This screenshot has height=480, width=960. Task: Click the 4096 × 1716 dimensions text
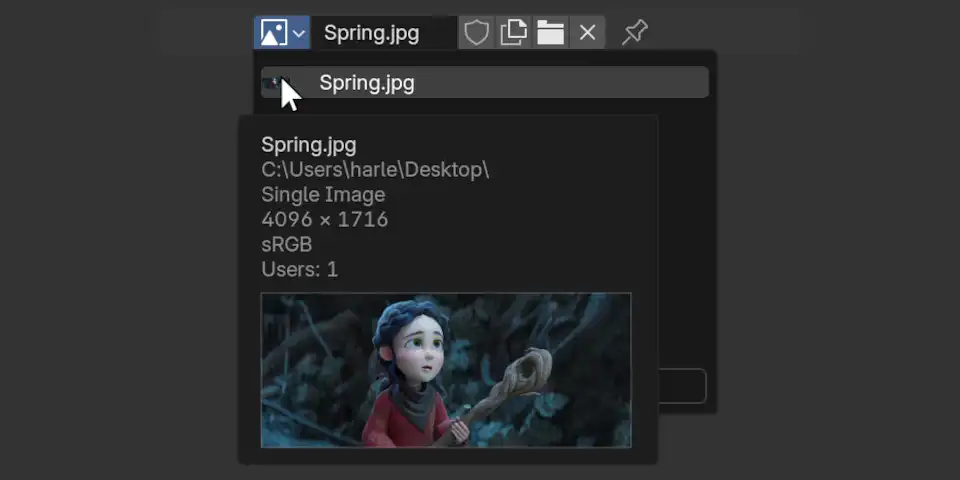324,219
